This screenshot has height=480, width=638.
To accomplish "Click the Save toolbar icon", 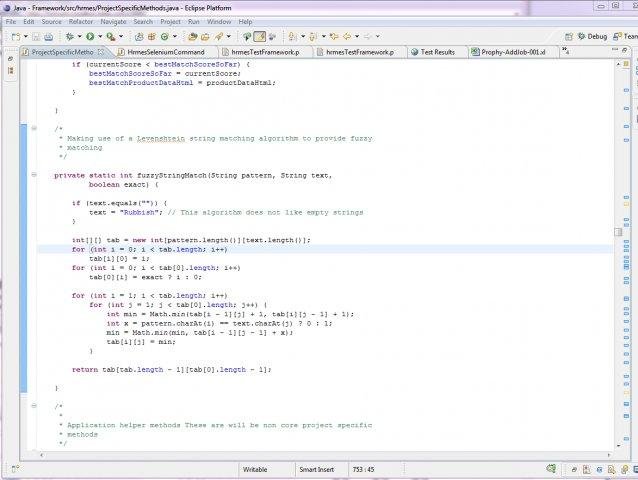I will point(36,37).
